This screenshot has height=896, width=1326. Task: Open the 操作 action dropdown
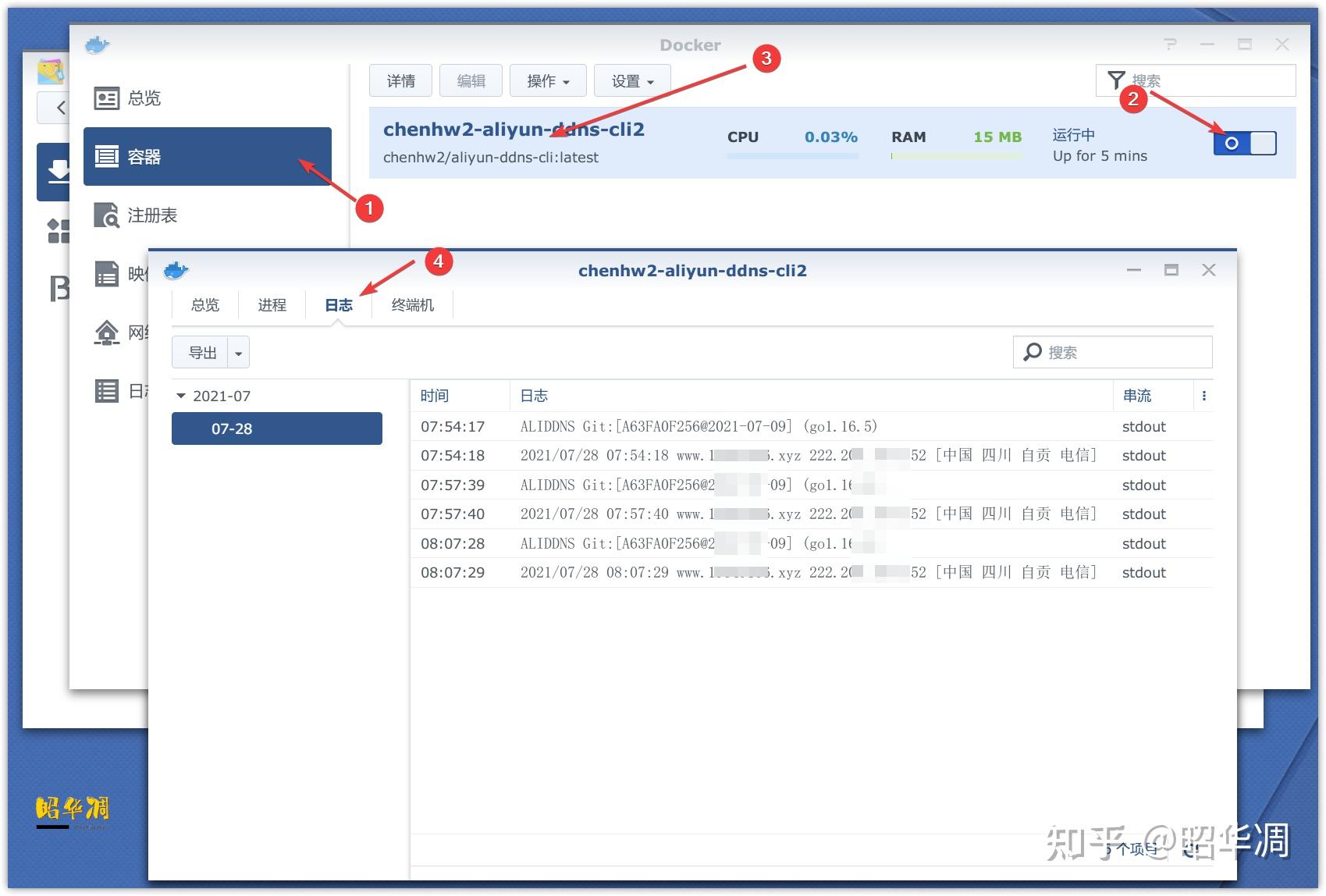547,80
